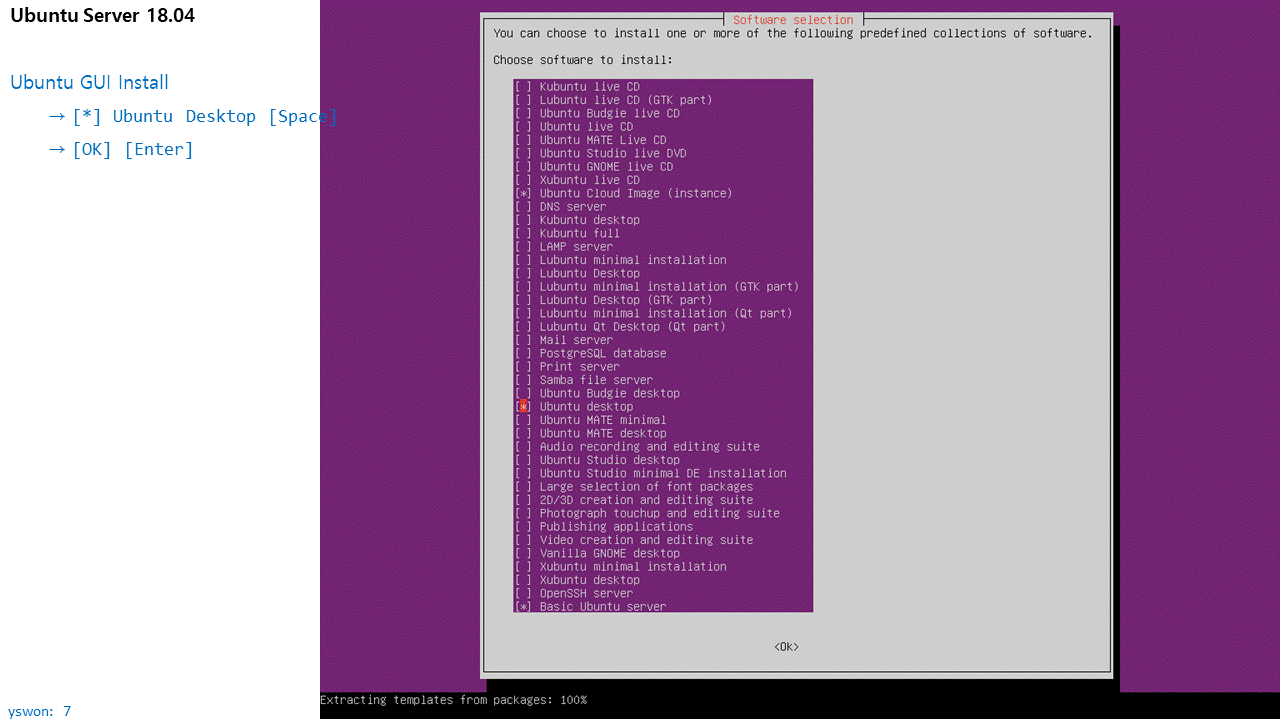This screenshot has height=720, width=1280.
Task: Uncheck Ubuntu Cloud Image (instance)
Action: point(523,193)
